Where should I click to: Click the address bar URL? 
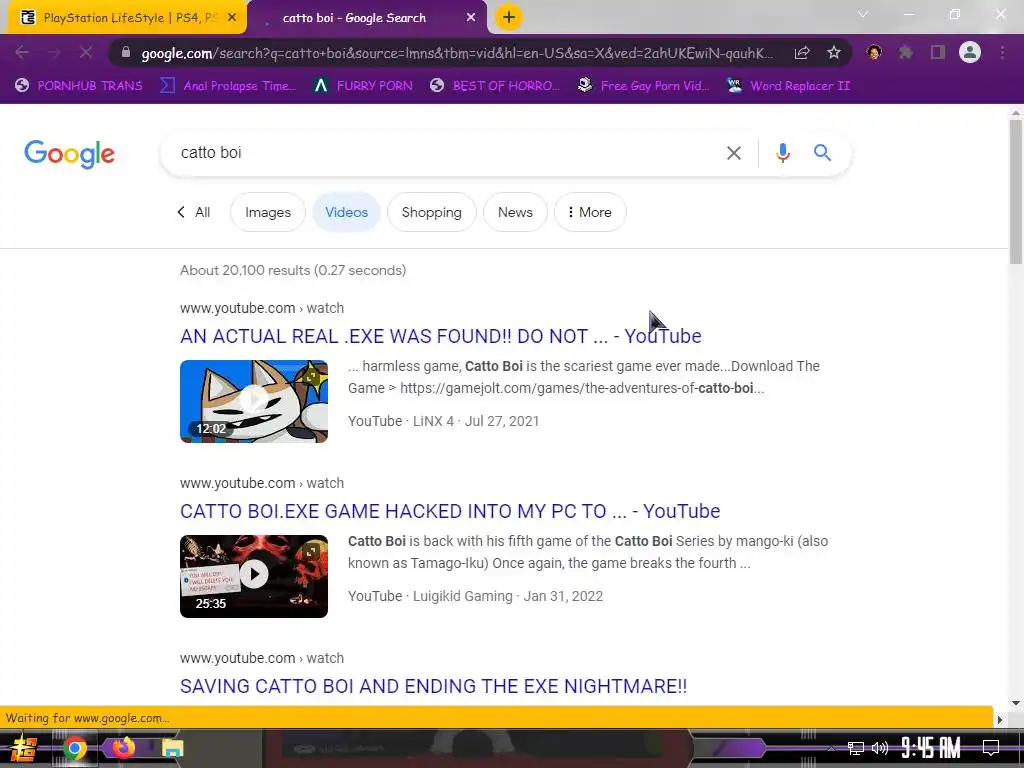(456, 53)
